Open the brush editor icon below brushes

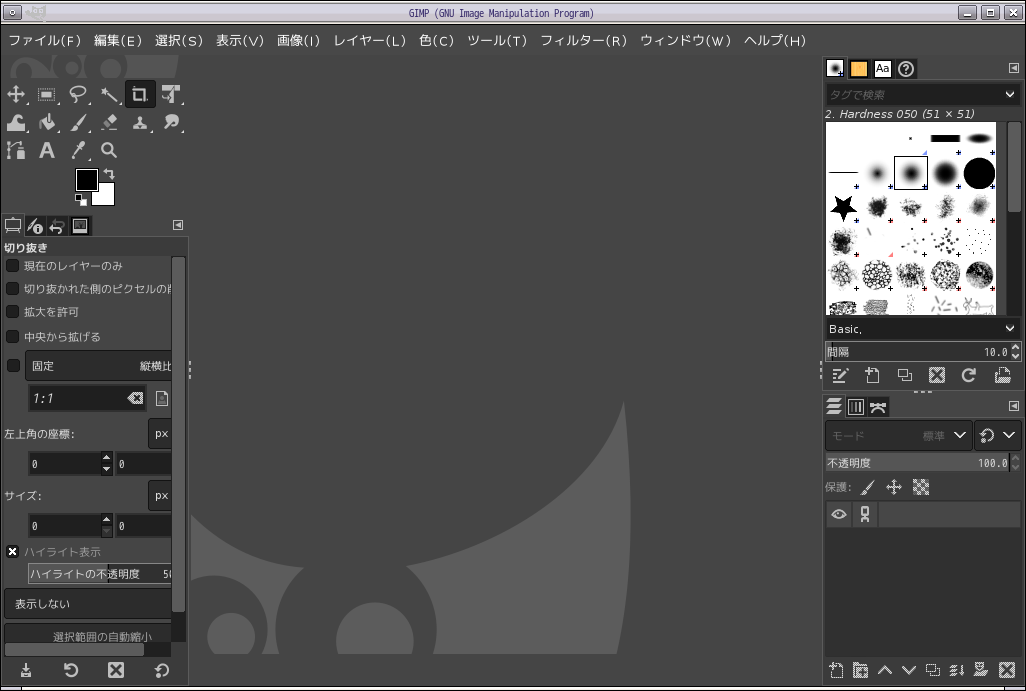[840, 375]
